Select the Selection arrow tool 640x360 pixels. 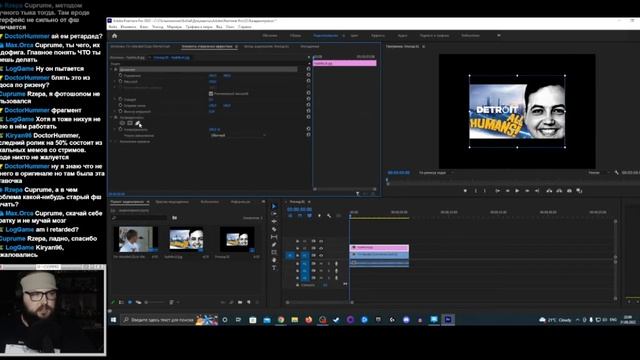point(274,206)
